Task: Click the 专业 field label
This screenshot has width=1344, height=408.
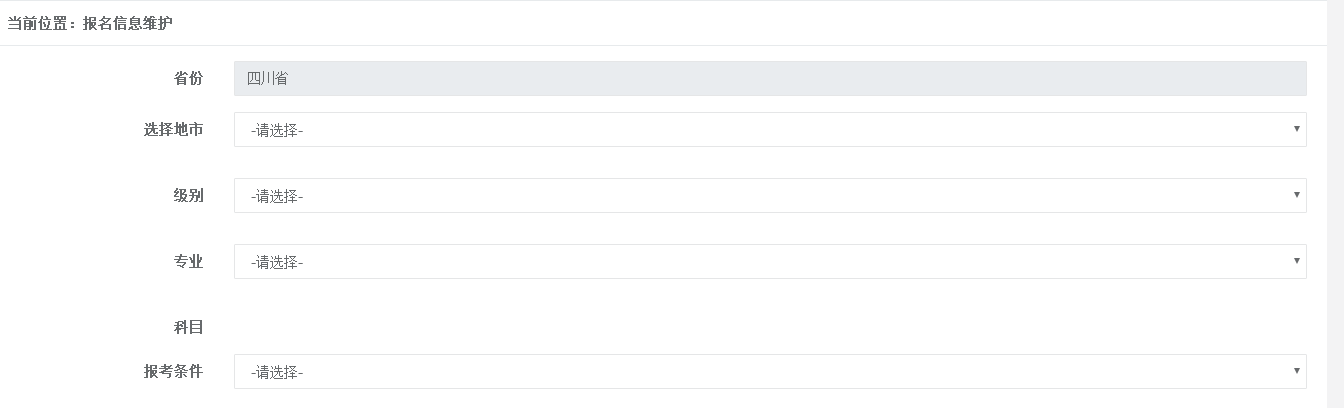Action: (188, 261)
